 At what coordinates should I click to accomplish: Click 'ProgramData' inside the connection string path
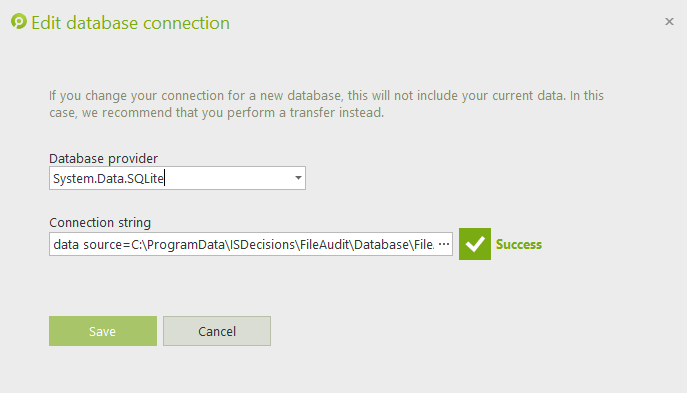[x=186, y=244]
